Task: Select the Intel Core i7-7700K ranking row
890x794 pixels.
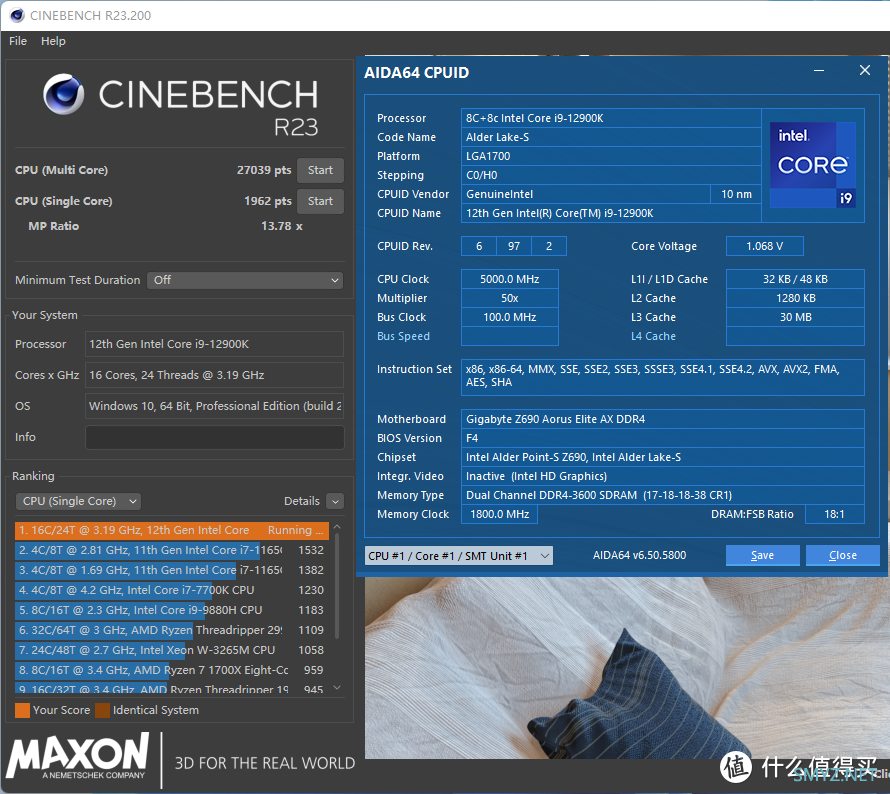Action: (x=171, y=590)
